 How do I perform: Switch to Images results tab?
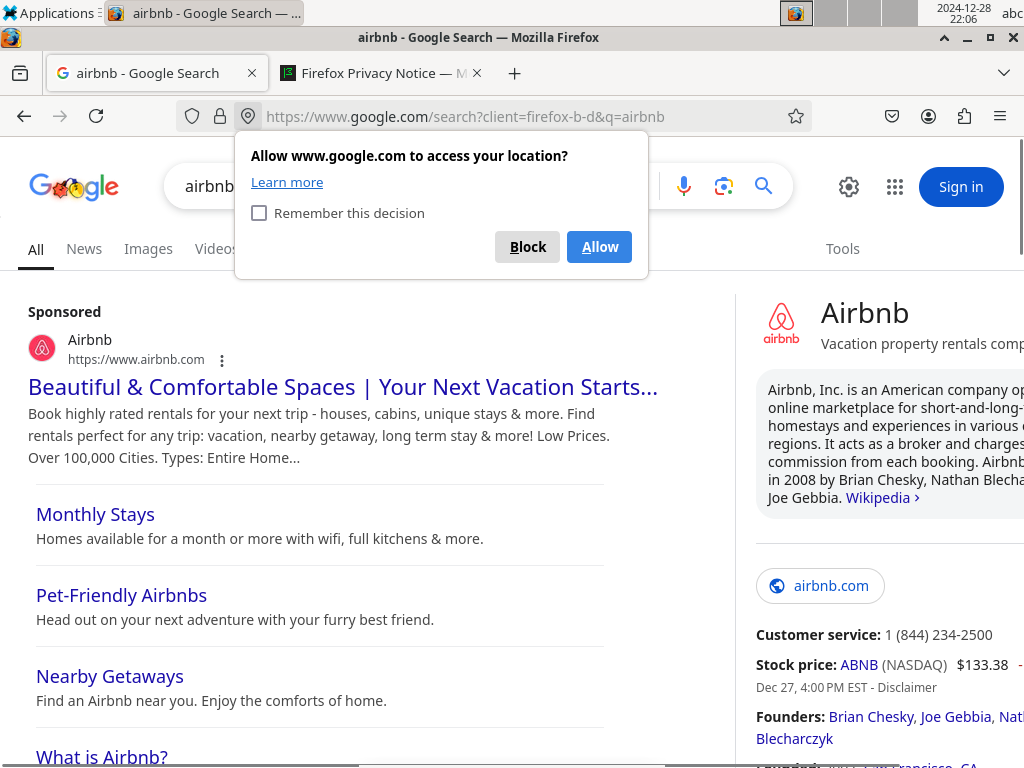coord(148,249)
